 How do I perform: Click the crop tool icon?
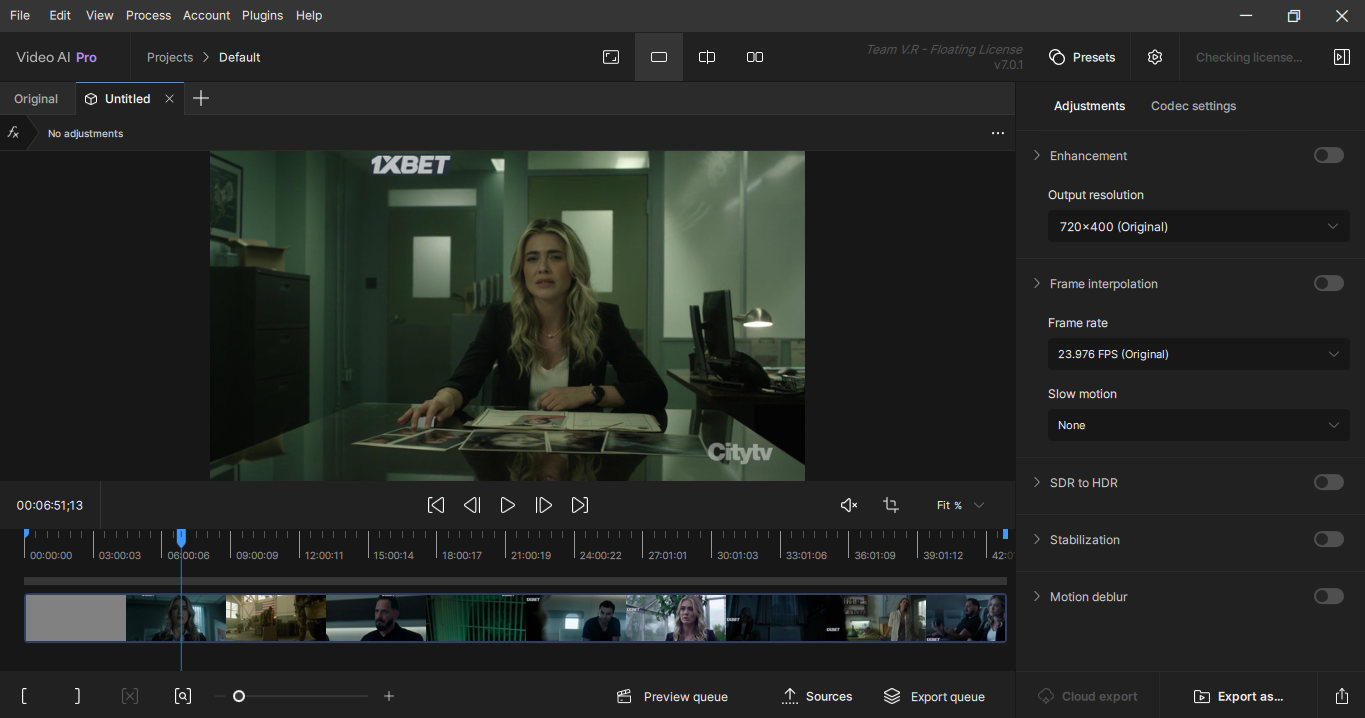pyautogui.click(x=891, y=505)
